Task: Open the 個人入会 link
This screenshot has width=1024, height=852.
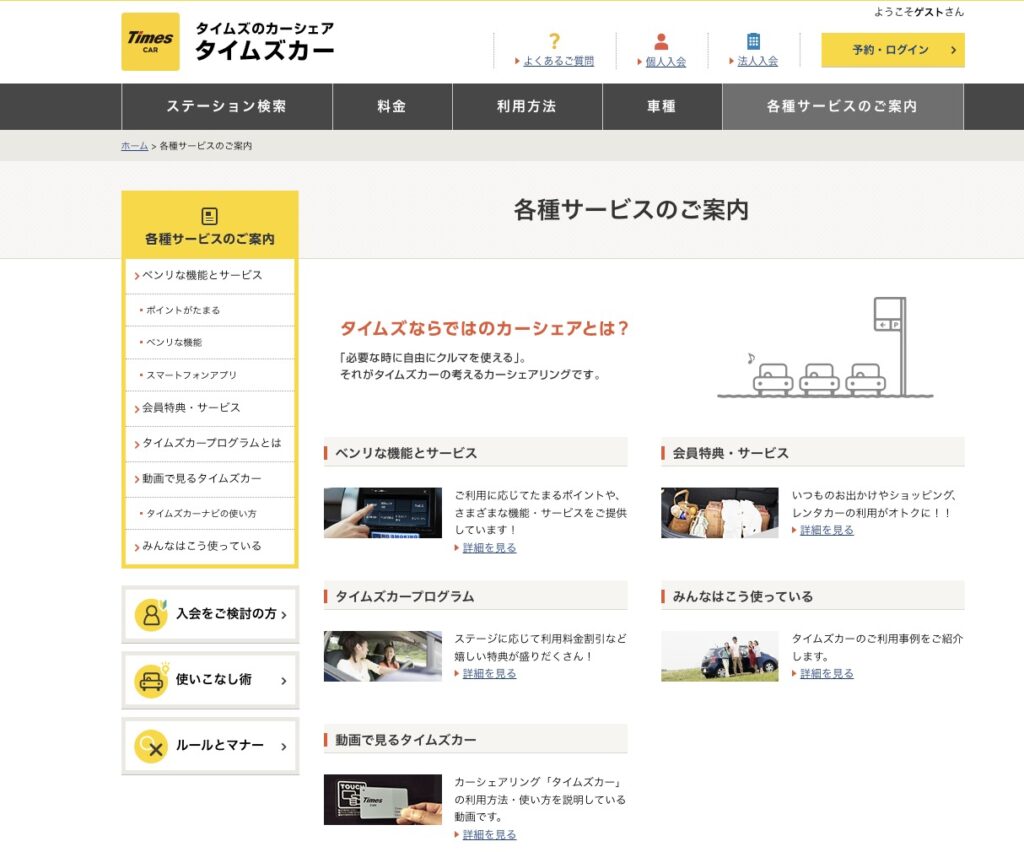Action: pyautogui.click(x=665, y=61)
